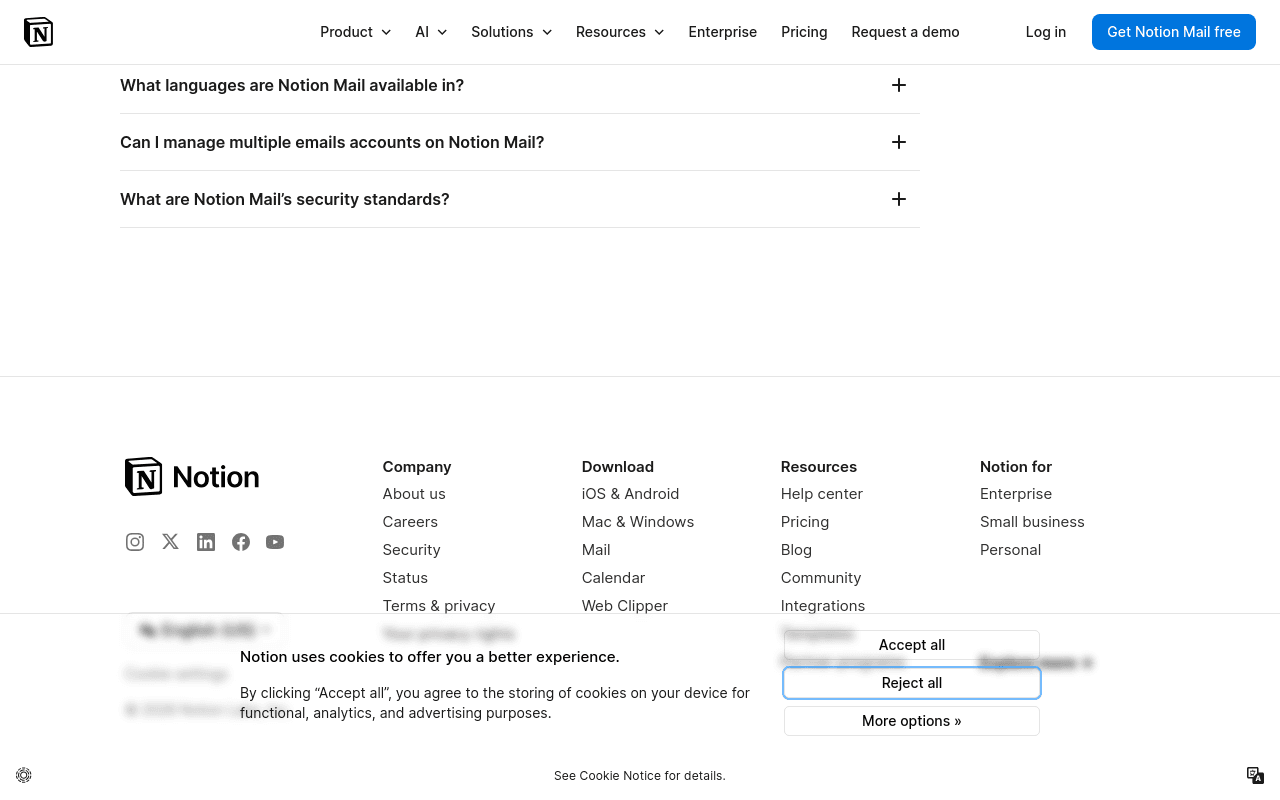Open Mail link under Download
This screenshot has height=800, width=1280.
pyautogui.click(x=596, y=550)
